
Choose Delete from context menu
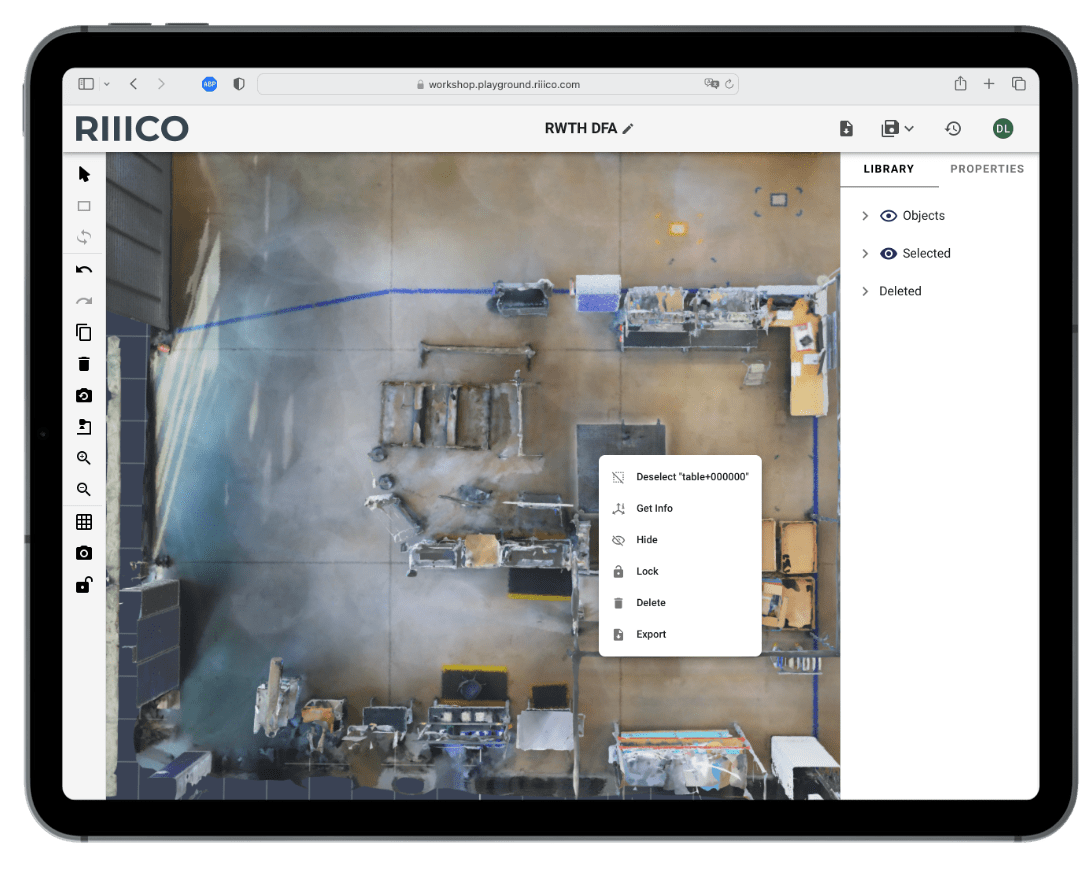coord(680,603)
